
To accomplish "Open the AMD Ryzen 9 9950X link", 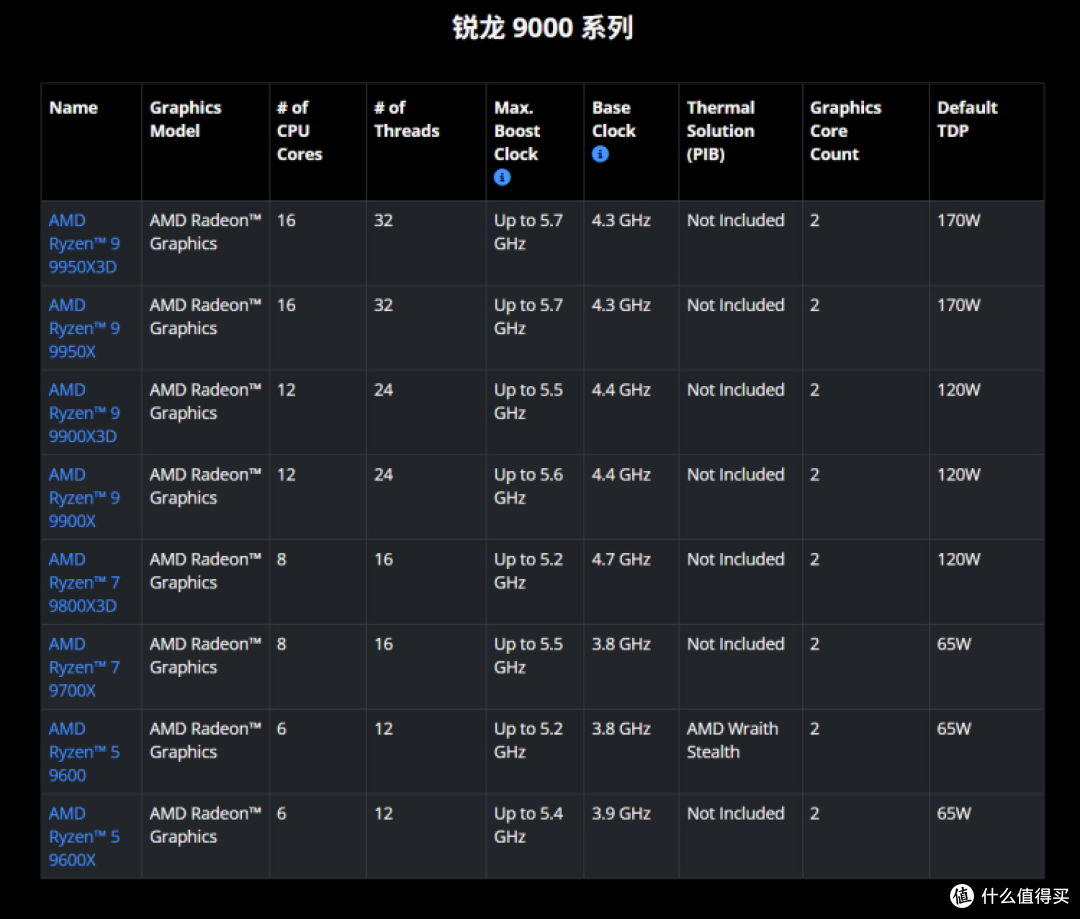I will 84,328.
